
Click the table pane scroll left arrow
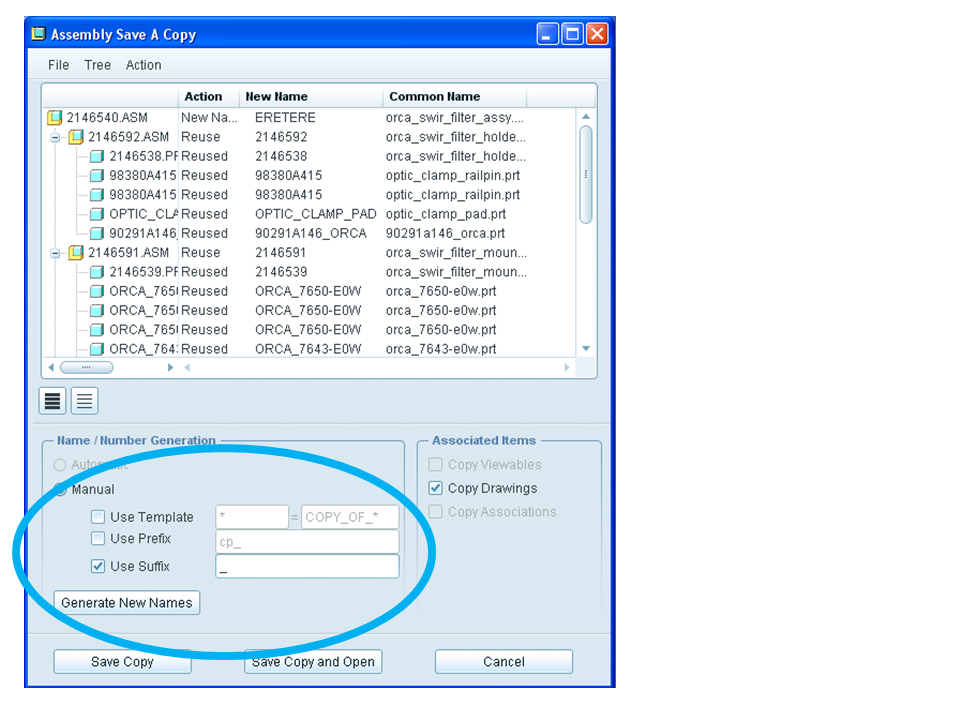187,367
